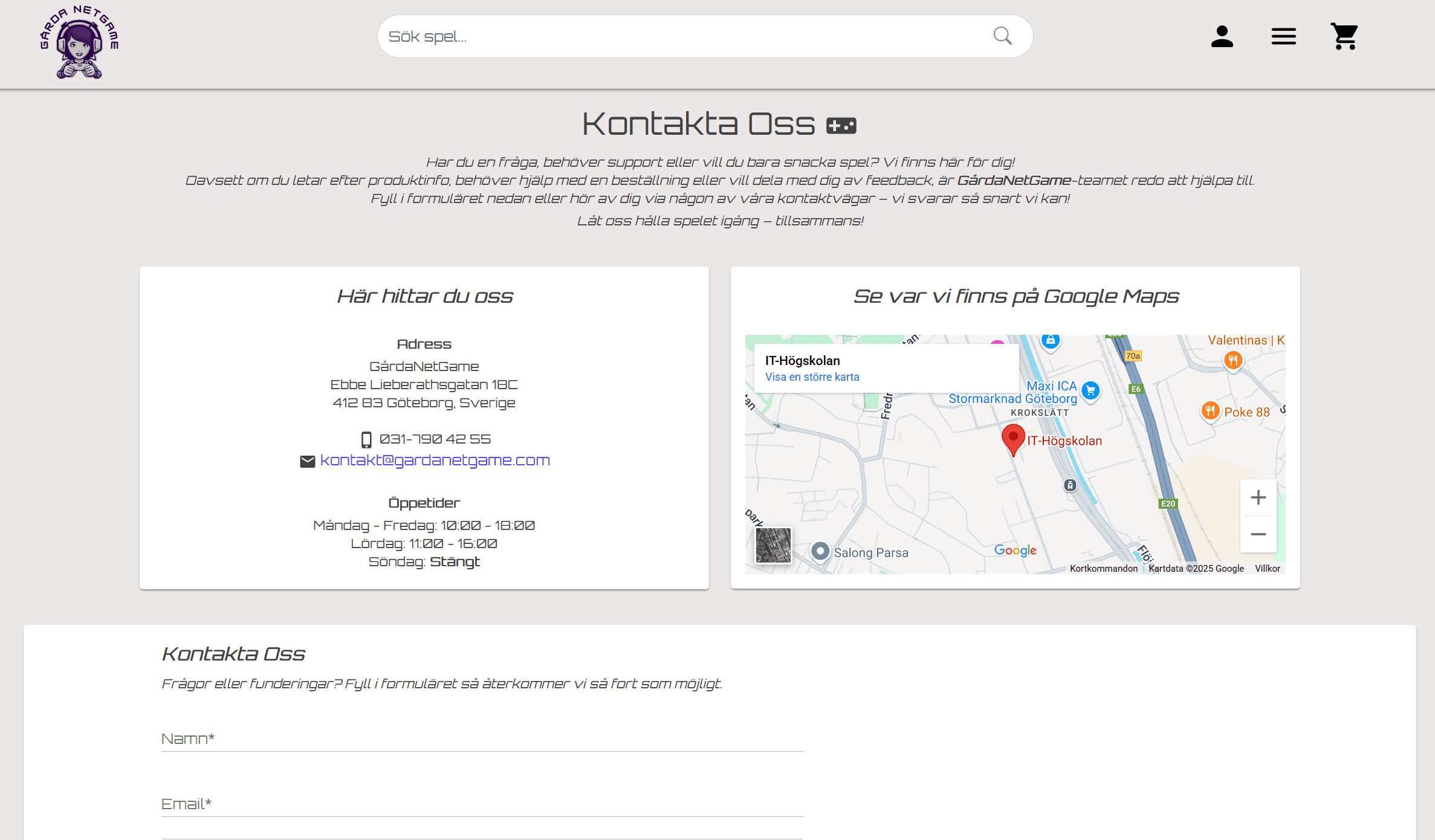Screen dimensions: 1435x840
Task: Click the Salong Parsa map marker
Action: click(x=820, y=551)
